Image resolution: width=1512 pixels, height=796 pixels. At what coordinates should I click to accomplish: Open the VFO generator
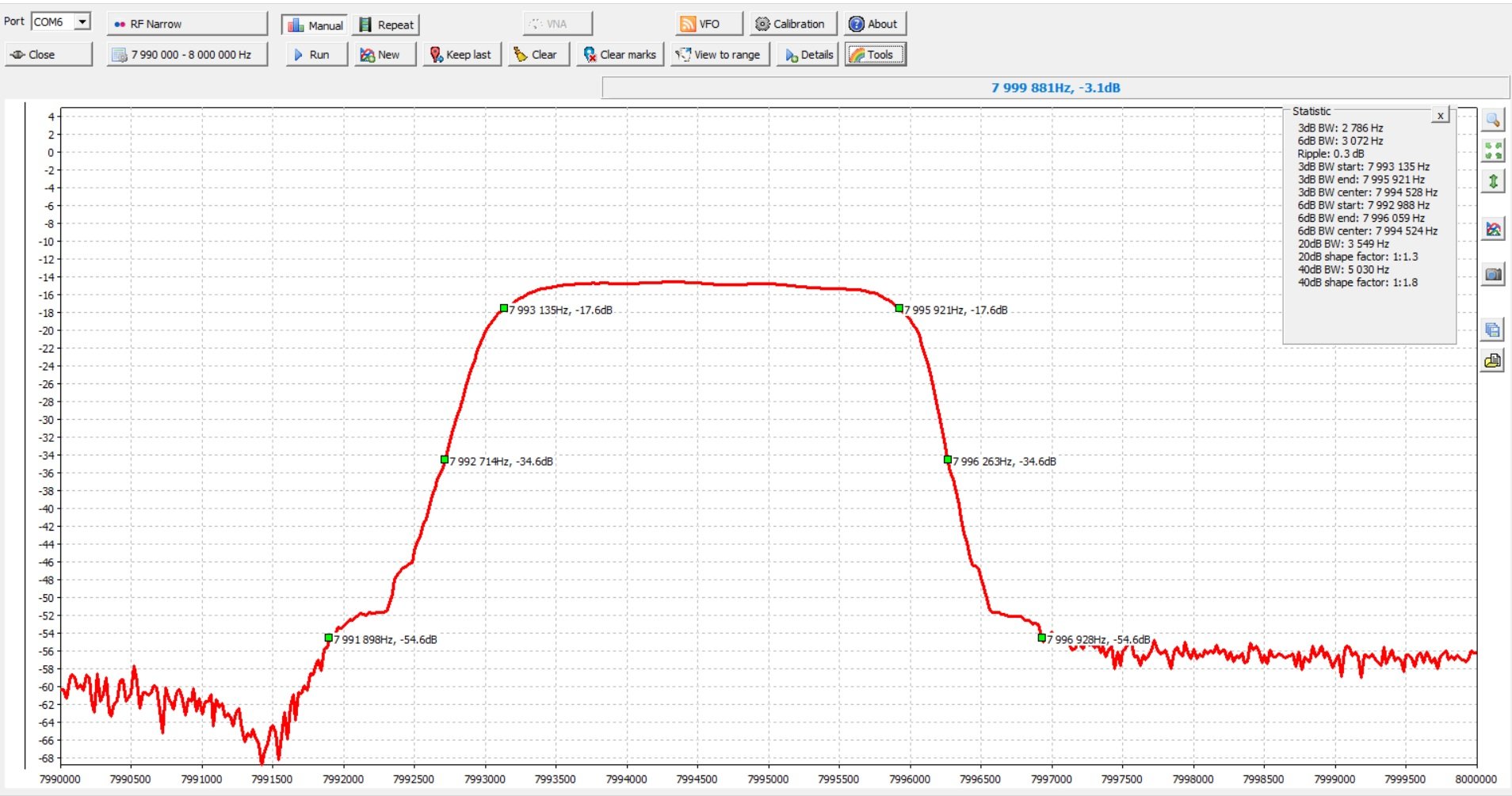click(708, 24)
